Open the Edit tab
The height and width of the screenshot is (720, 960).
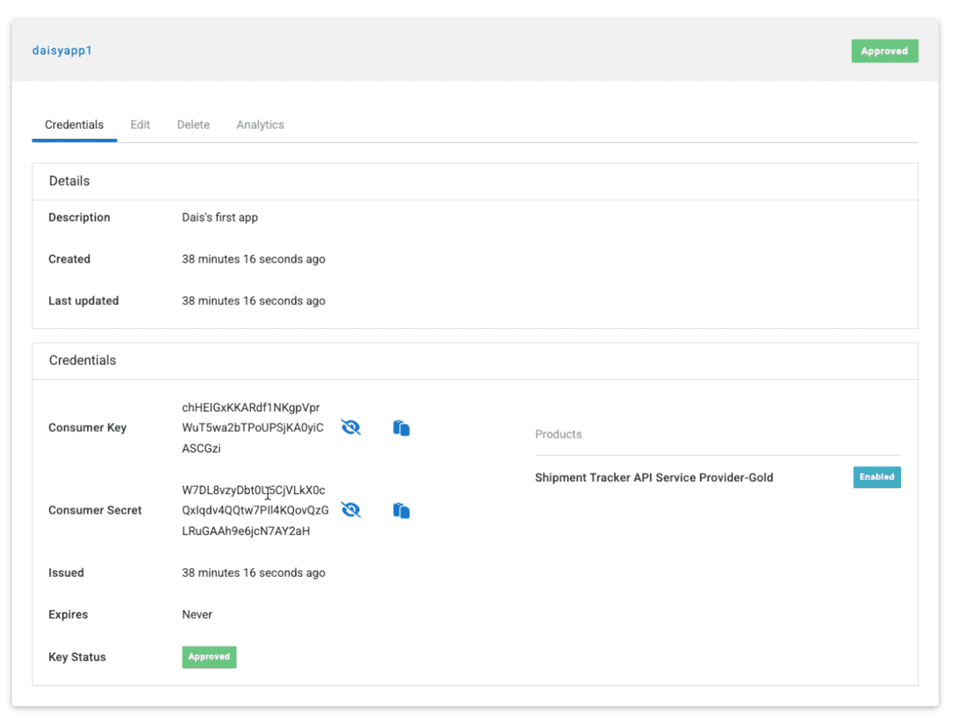(140, 125)
